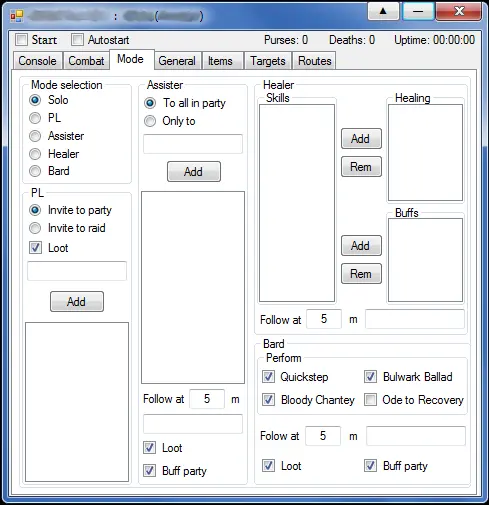Screen dimensions: 489x505
Task: Enable Ode to Recovery perform checkbox
Action: pyautogui.click(x=370, y=399)
